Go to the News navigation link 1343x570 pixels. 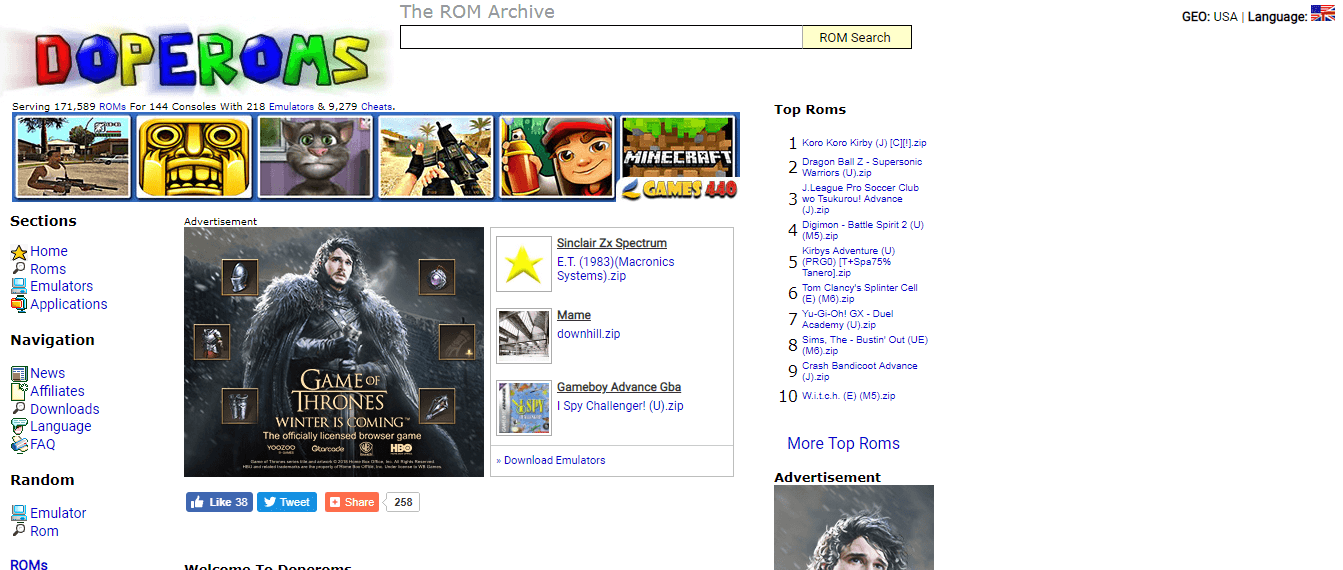pos(47,373)
